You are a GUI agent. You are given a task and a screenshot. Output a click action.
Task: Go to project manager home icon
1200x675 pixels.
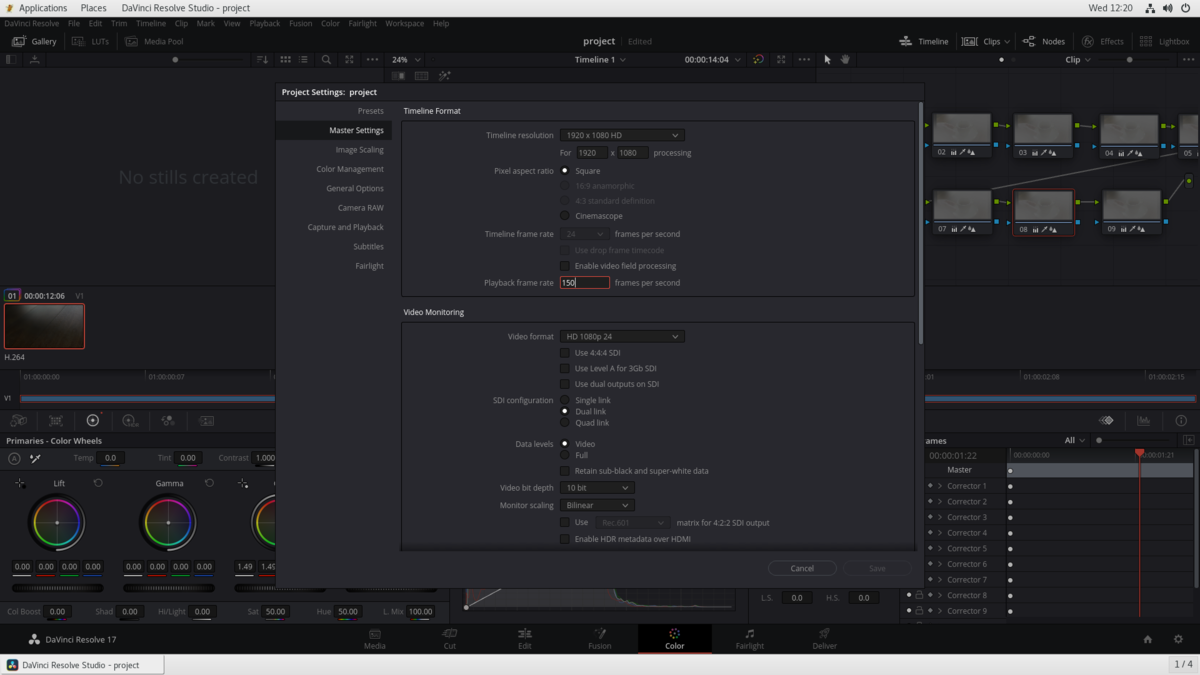click(1148, 639)
